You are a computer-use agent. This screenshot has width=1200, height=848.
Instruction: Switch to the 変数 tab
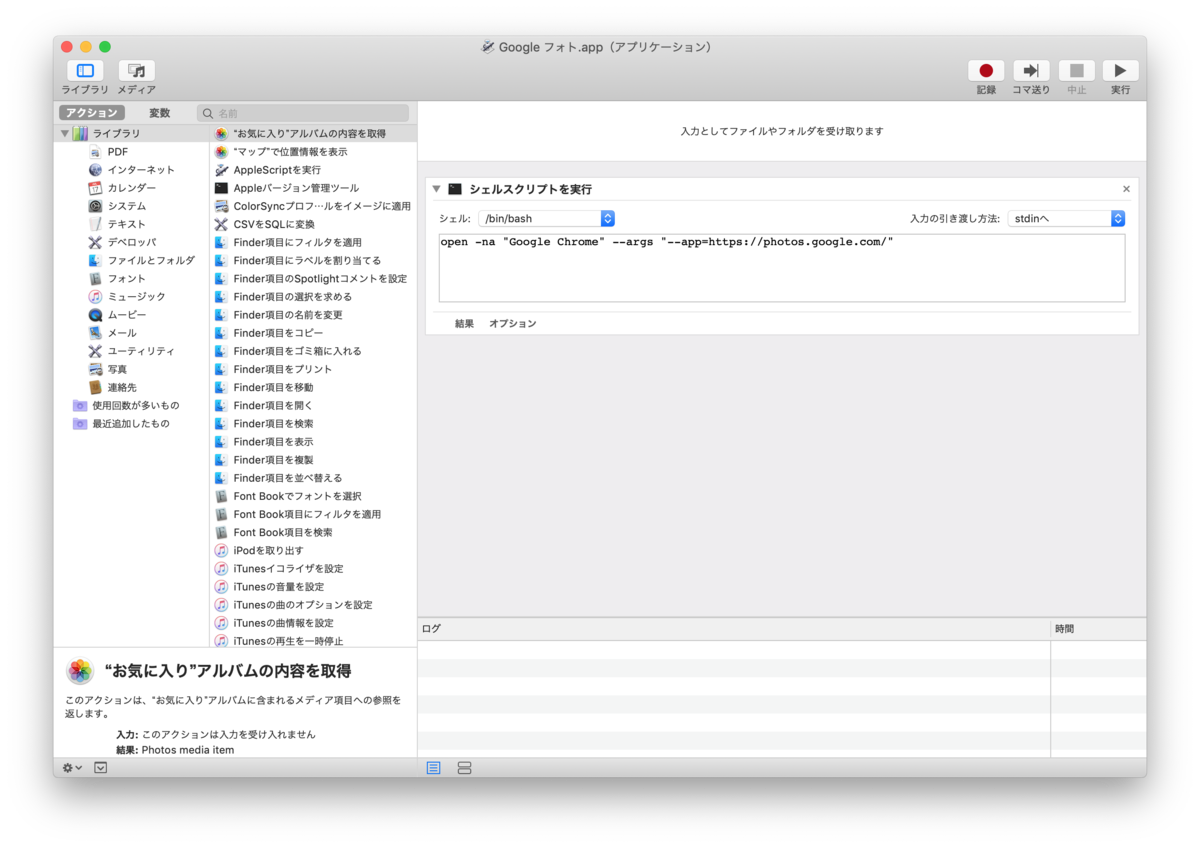coord(158,112)
